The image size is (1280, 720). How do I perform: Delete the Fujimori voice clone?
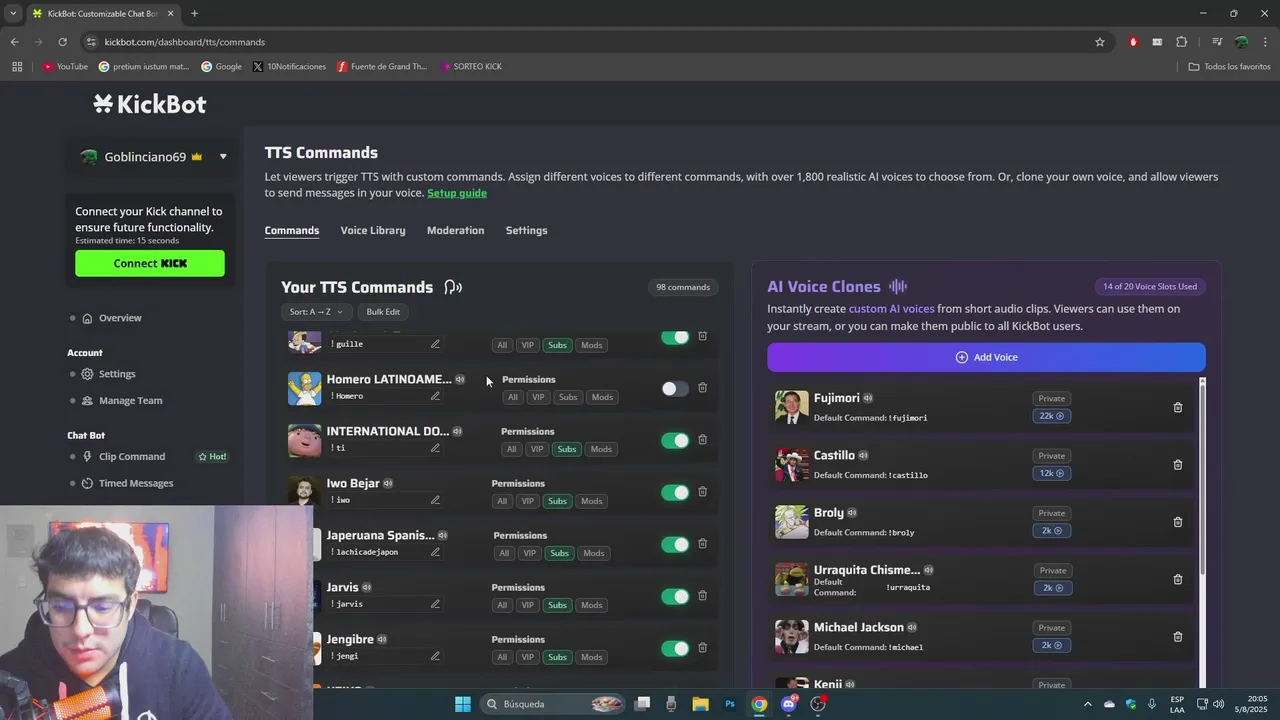(1177, 407)
